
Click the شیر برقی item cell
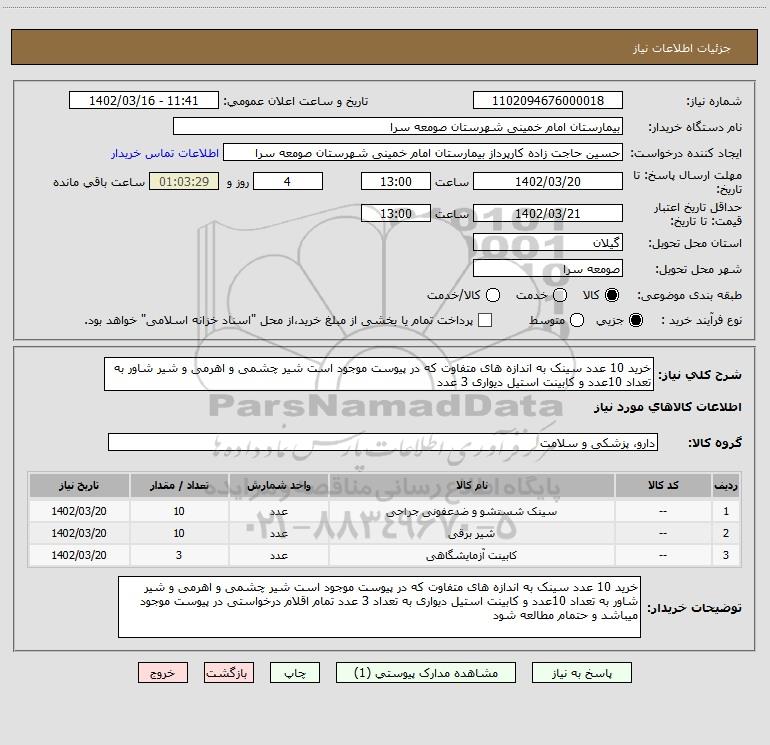pos(471,533)
